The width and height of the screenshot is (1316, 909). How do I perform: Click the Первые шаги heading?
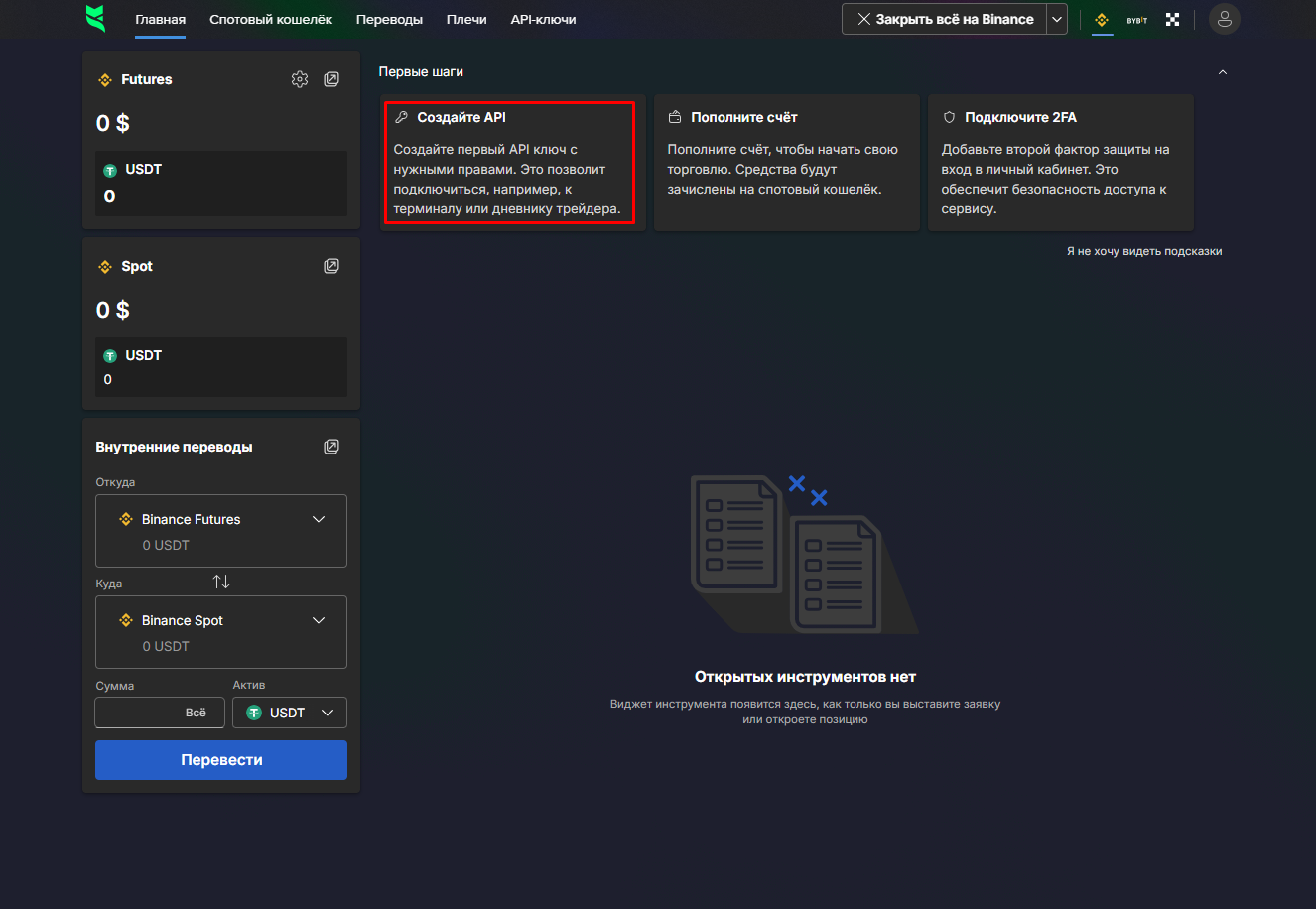click(x=421, y=72)
